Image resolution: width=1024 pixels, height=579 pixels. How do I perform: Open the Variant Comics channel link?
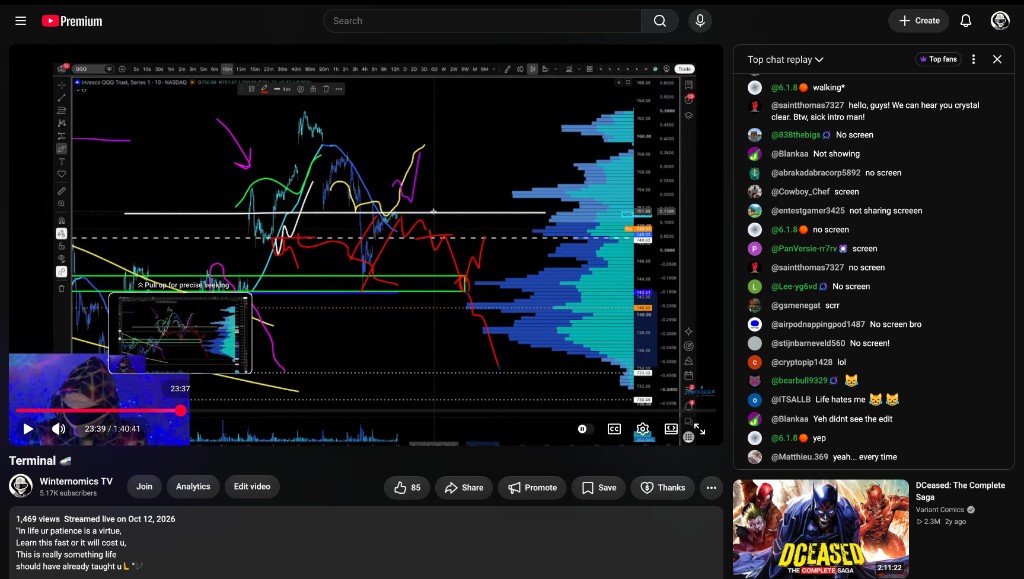[940, 510]
